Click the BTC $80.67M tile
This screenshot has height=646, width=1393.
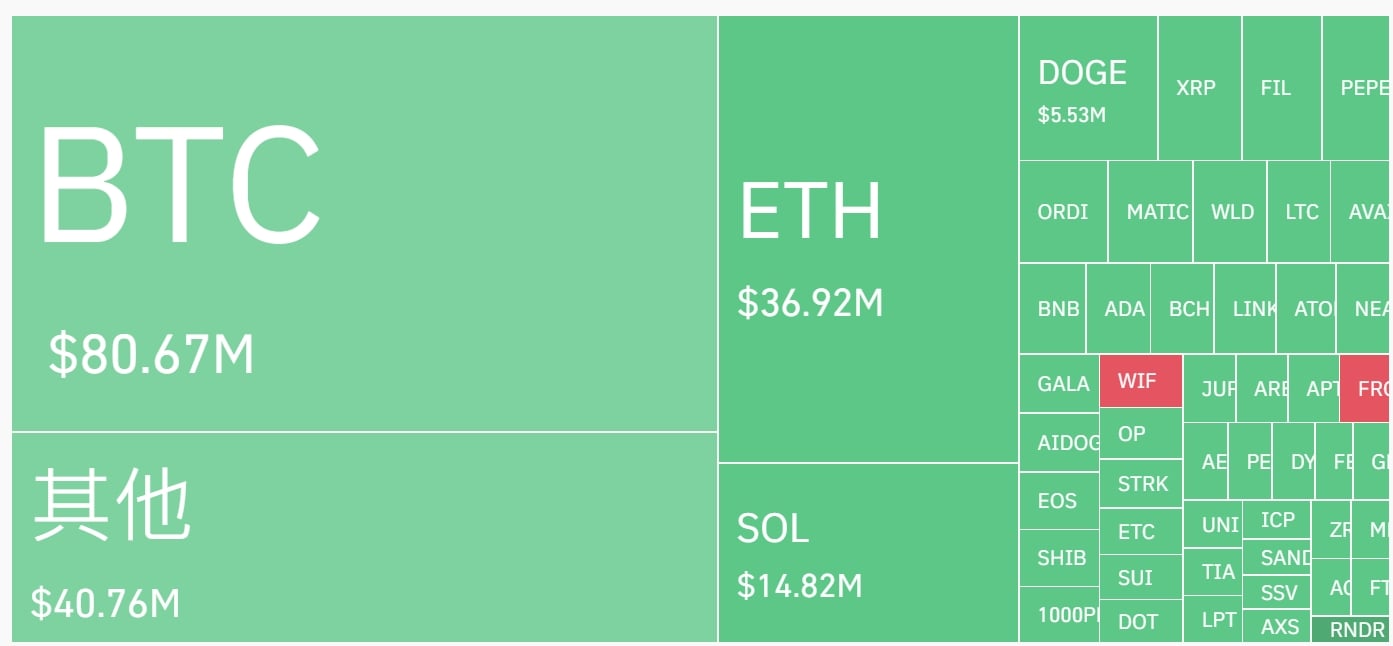tap(364, 224)
